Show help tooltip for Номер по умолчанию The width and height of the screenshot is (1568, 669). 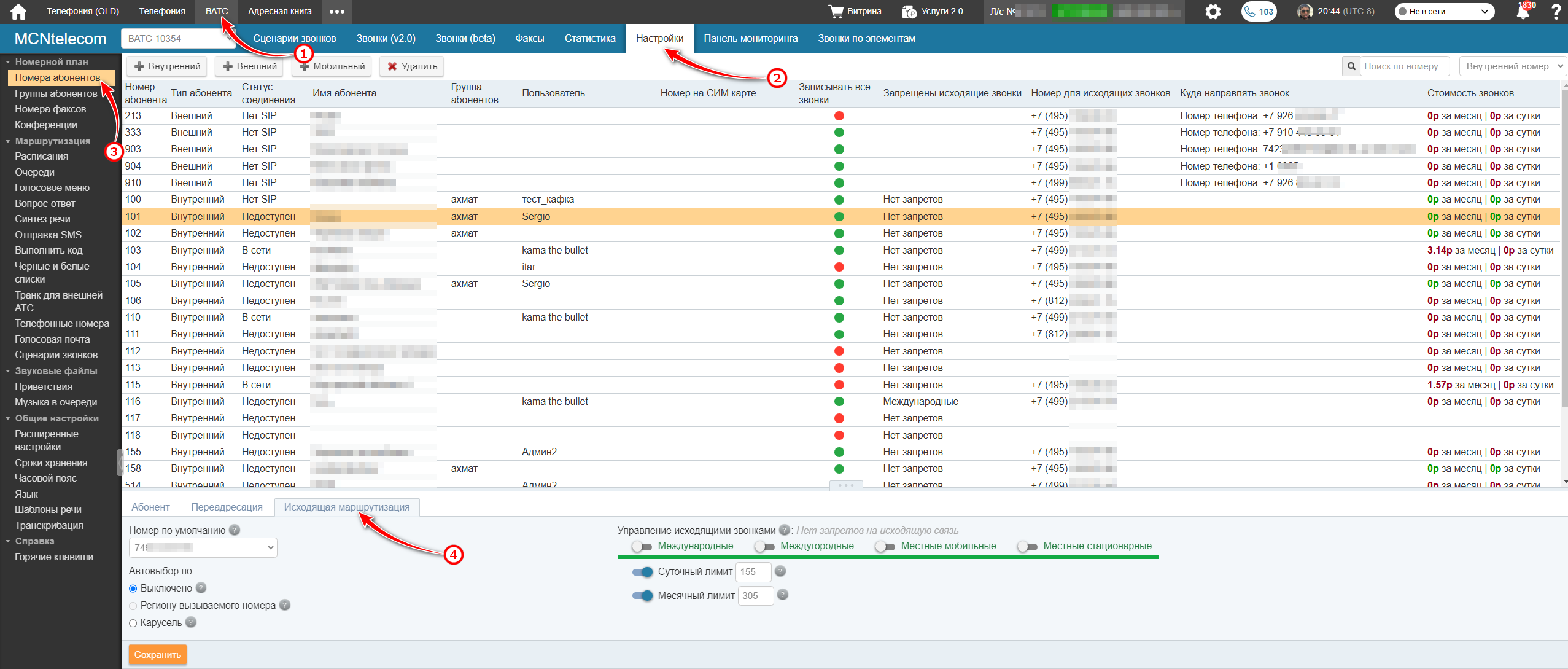pyautogui.click(x=235, y=530)
